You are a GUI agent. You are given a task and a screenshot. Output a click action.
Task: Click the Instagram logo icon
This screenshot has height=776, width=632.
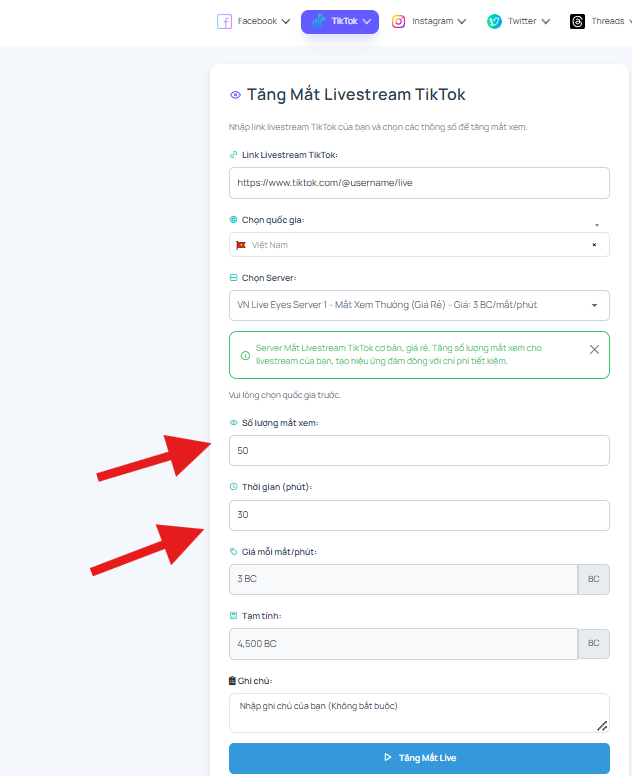(x=398, y=21)
